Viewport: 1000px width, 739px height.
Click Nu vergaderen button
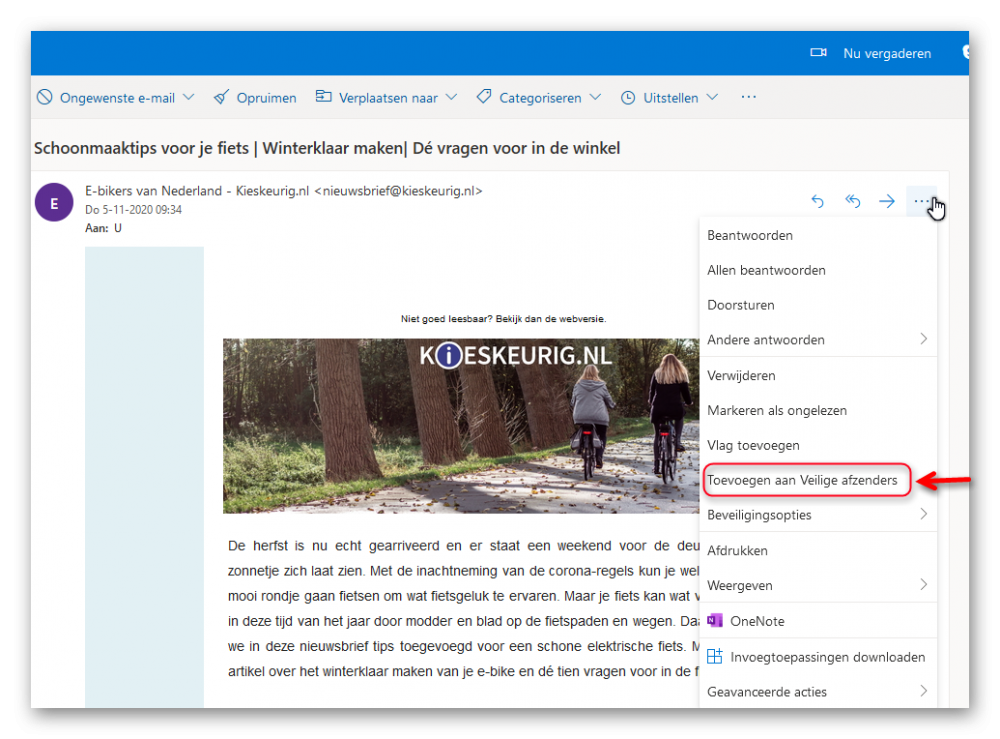886,53
